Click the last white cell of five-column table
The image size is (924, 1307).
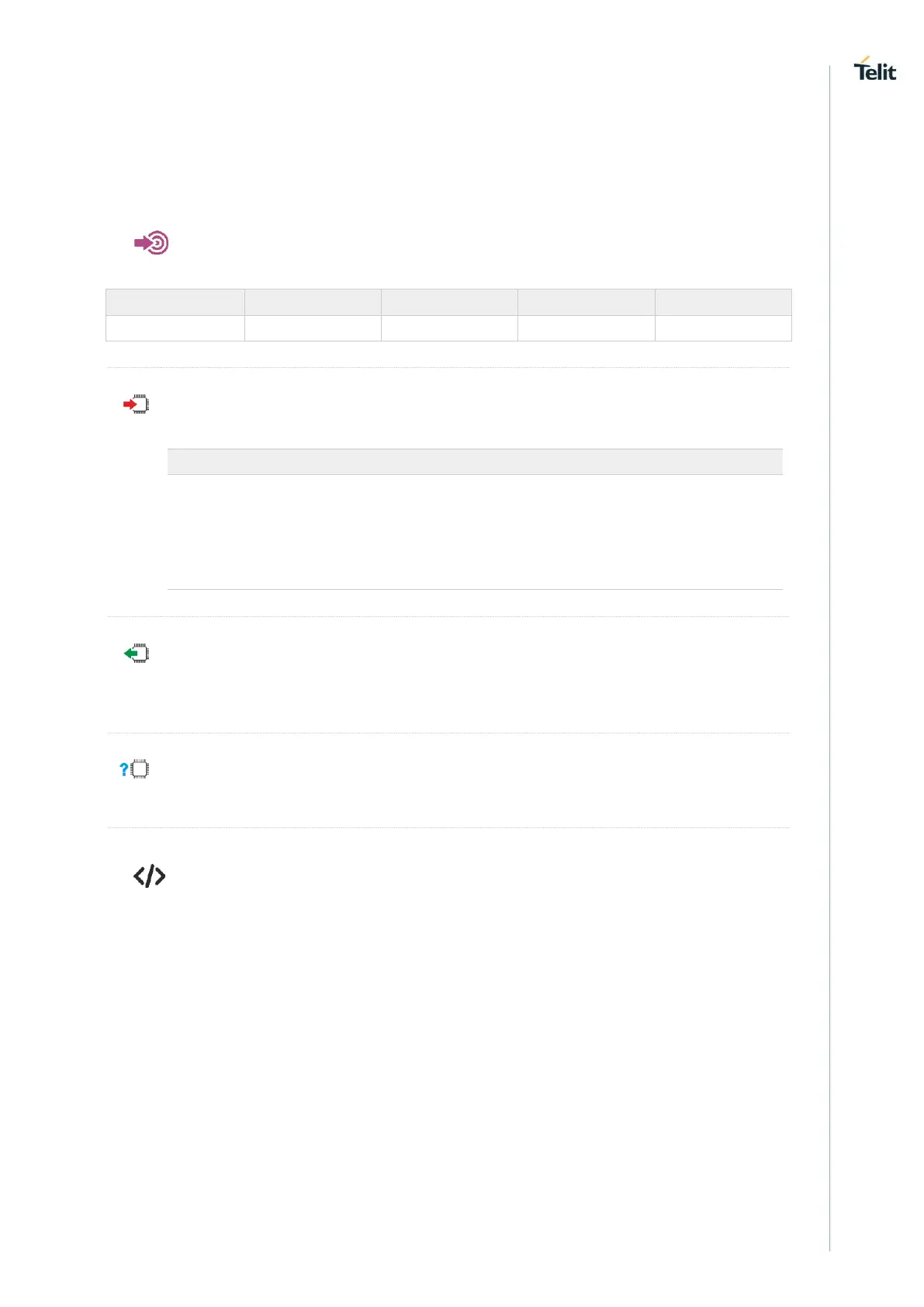click(x=723, y=328)
